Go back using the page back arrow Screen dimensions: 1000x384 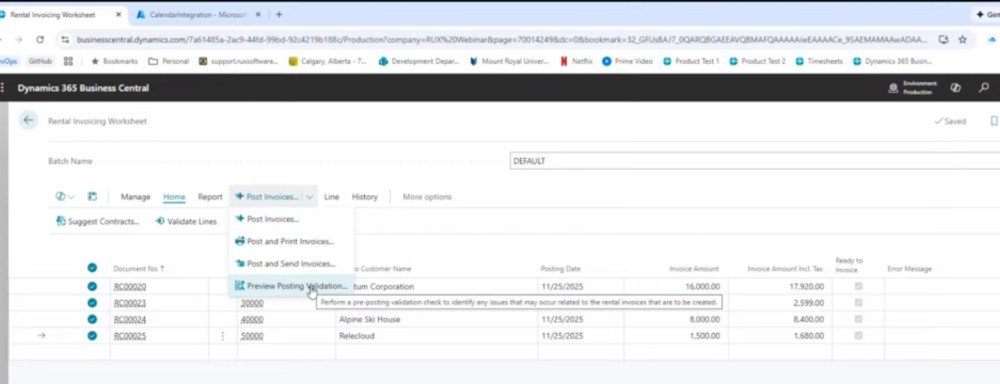pyautogui.click(x=28, y=120)
